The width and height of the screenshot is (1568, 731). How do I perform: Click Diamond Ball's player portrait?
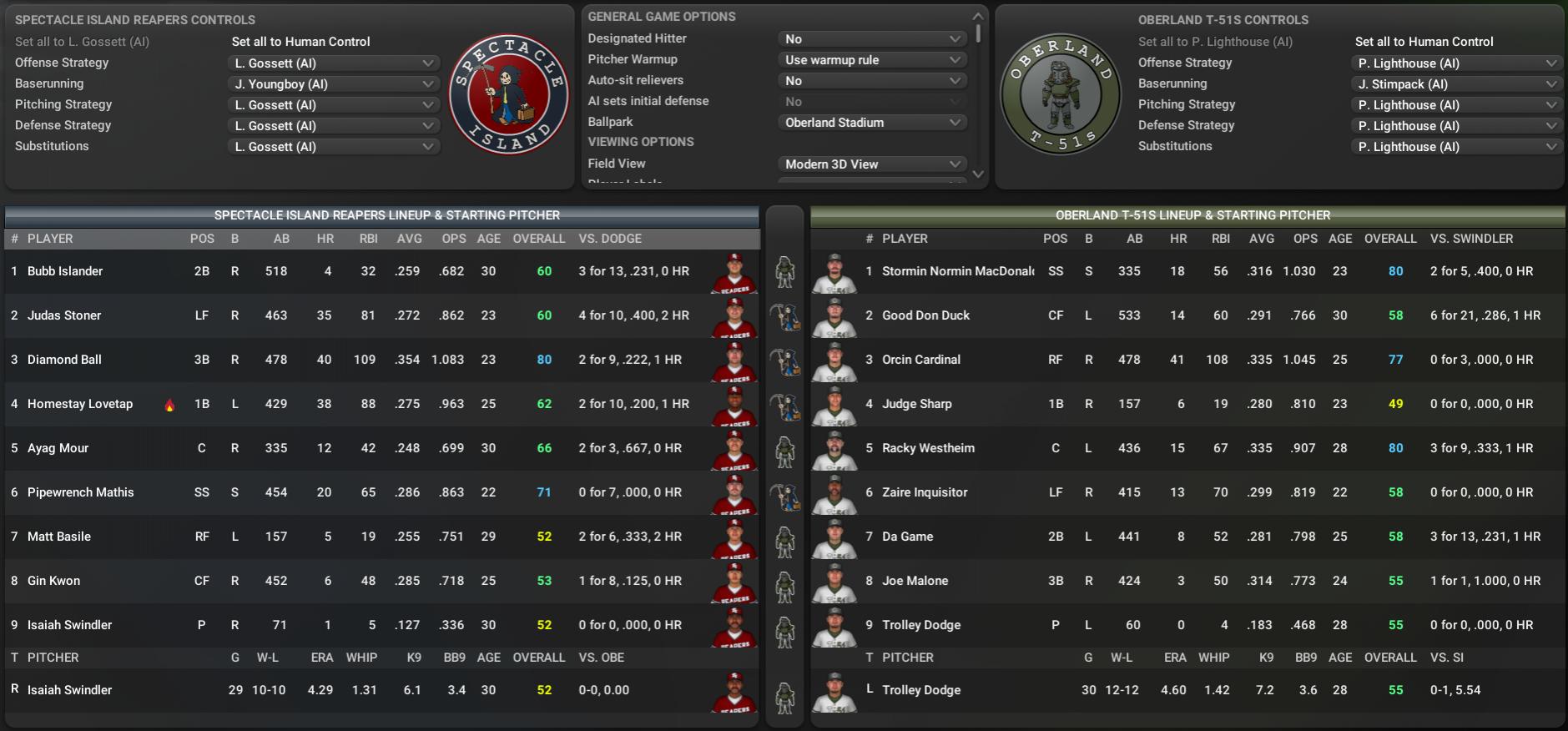(x=734, y=360)
